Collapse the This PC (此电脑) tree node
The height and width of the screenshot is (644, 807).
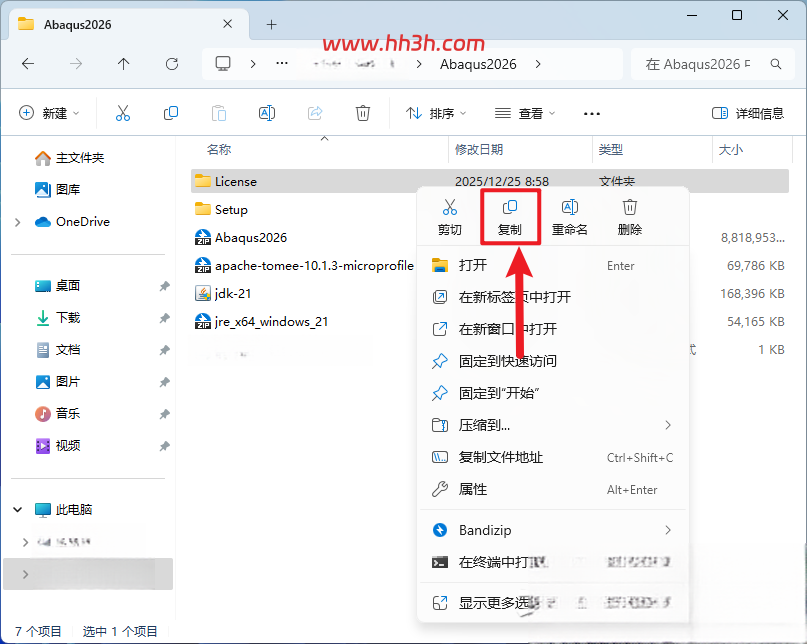17,510
